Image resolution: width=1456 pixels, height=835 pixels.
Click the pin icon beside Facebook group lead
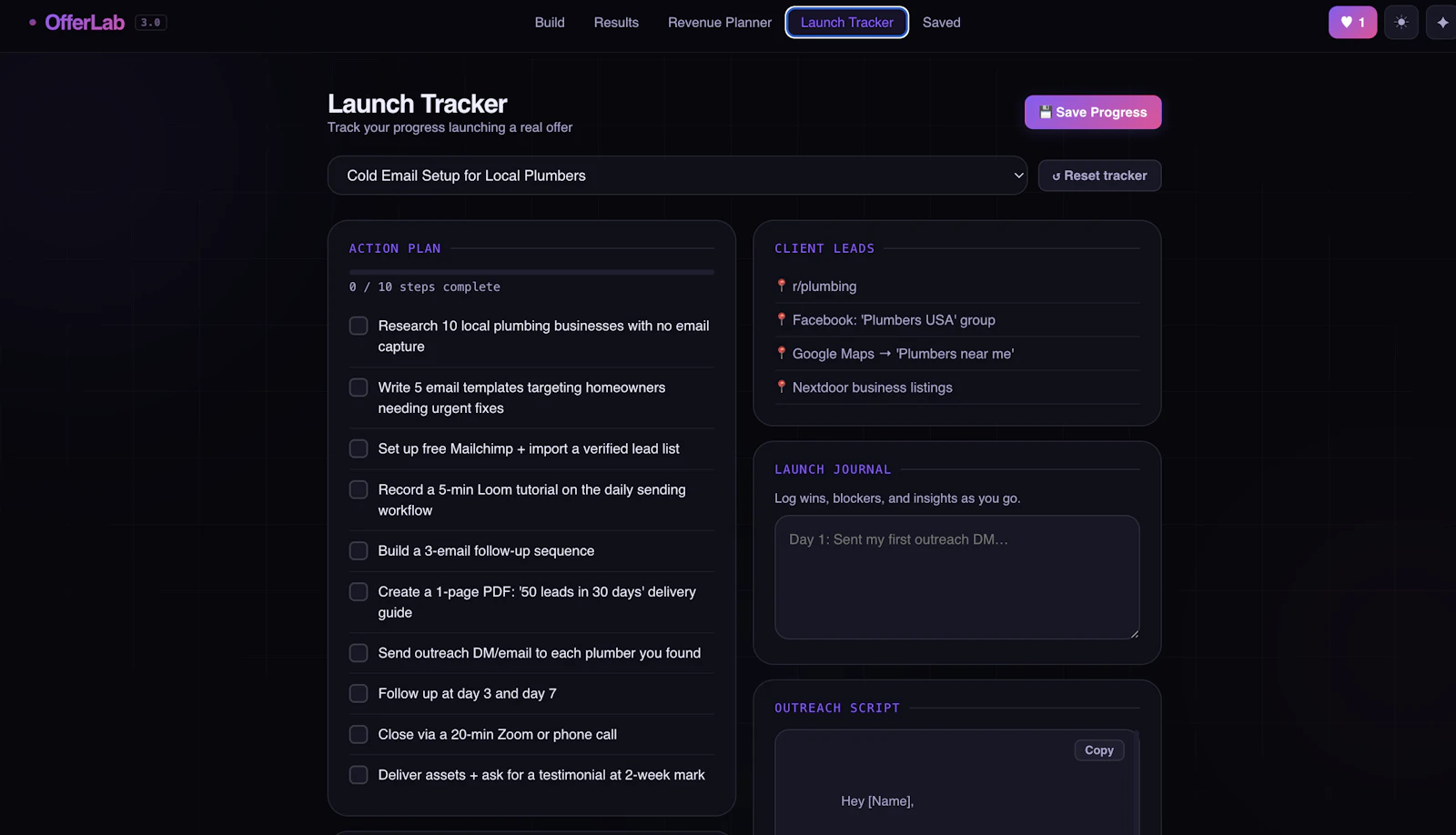pos(781,319)
